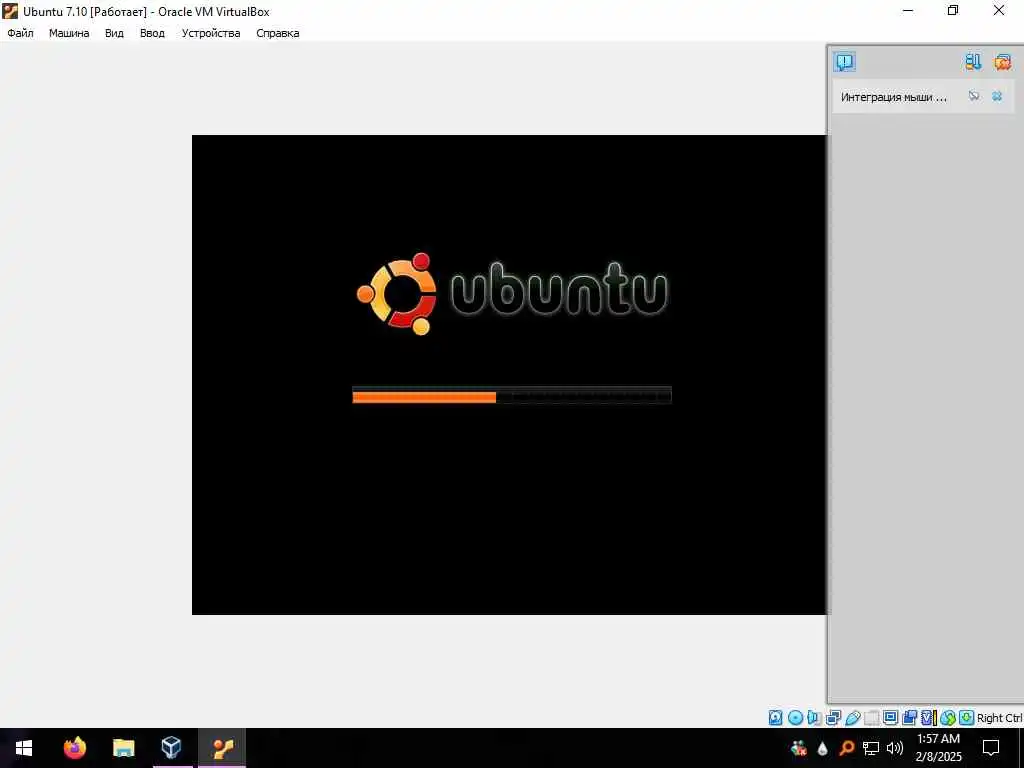Screen dimensions: 1024x768
Task: Click the CPU virtualization V chip icon
Action: coord(929,718)
